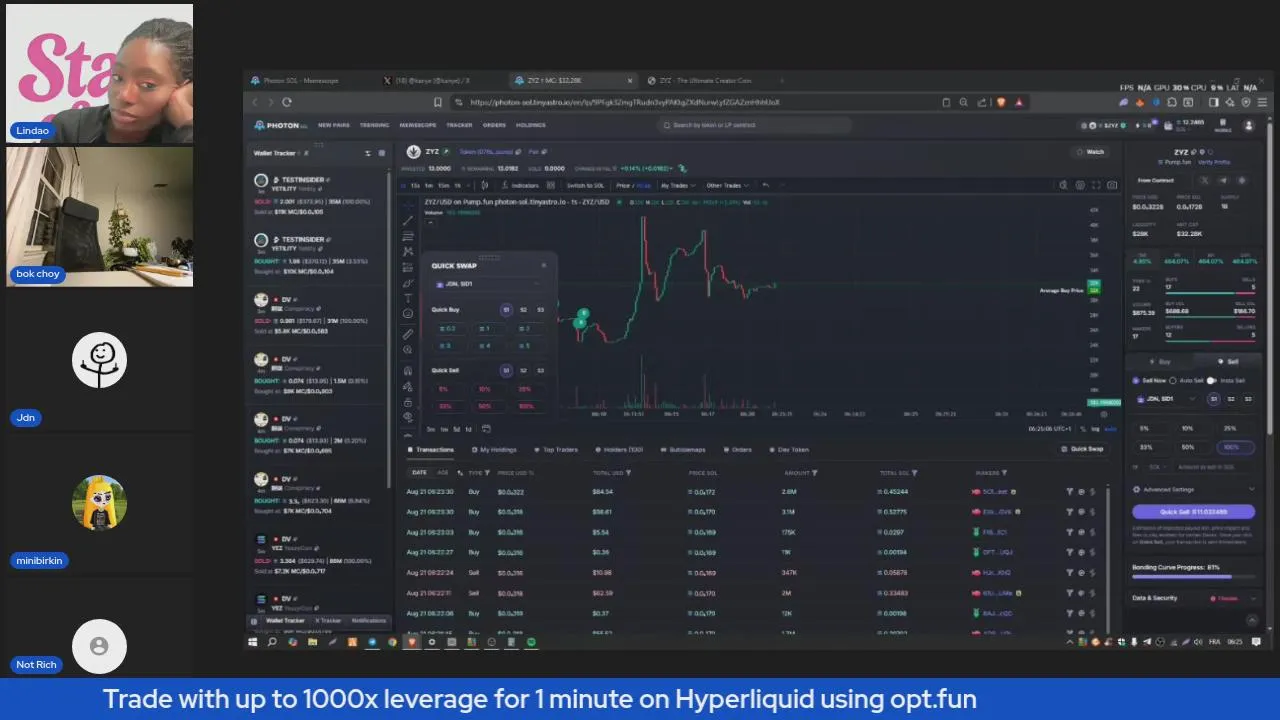Switch to the Top Traders tab

(556, 450)
